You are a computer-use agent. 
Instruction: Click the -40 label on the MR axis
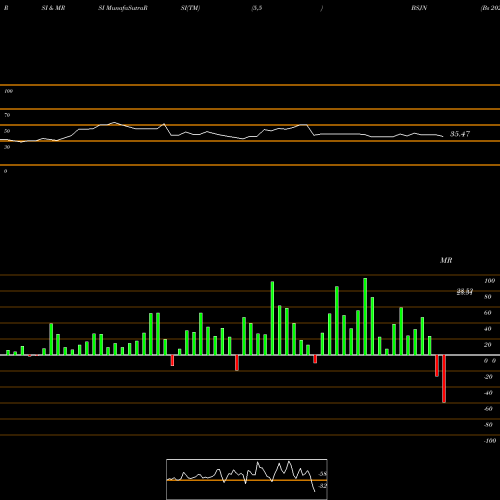pyautogui.click(x=488, y=393)
